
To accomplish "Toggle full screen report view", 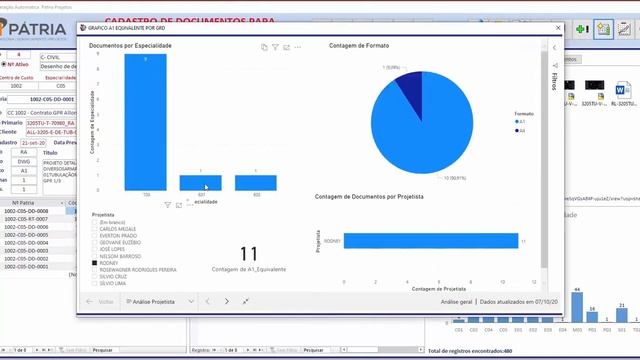I will click(245, 301).
